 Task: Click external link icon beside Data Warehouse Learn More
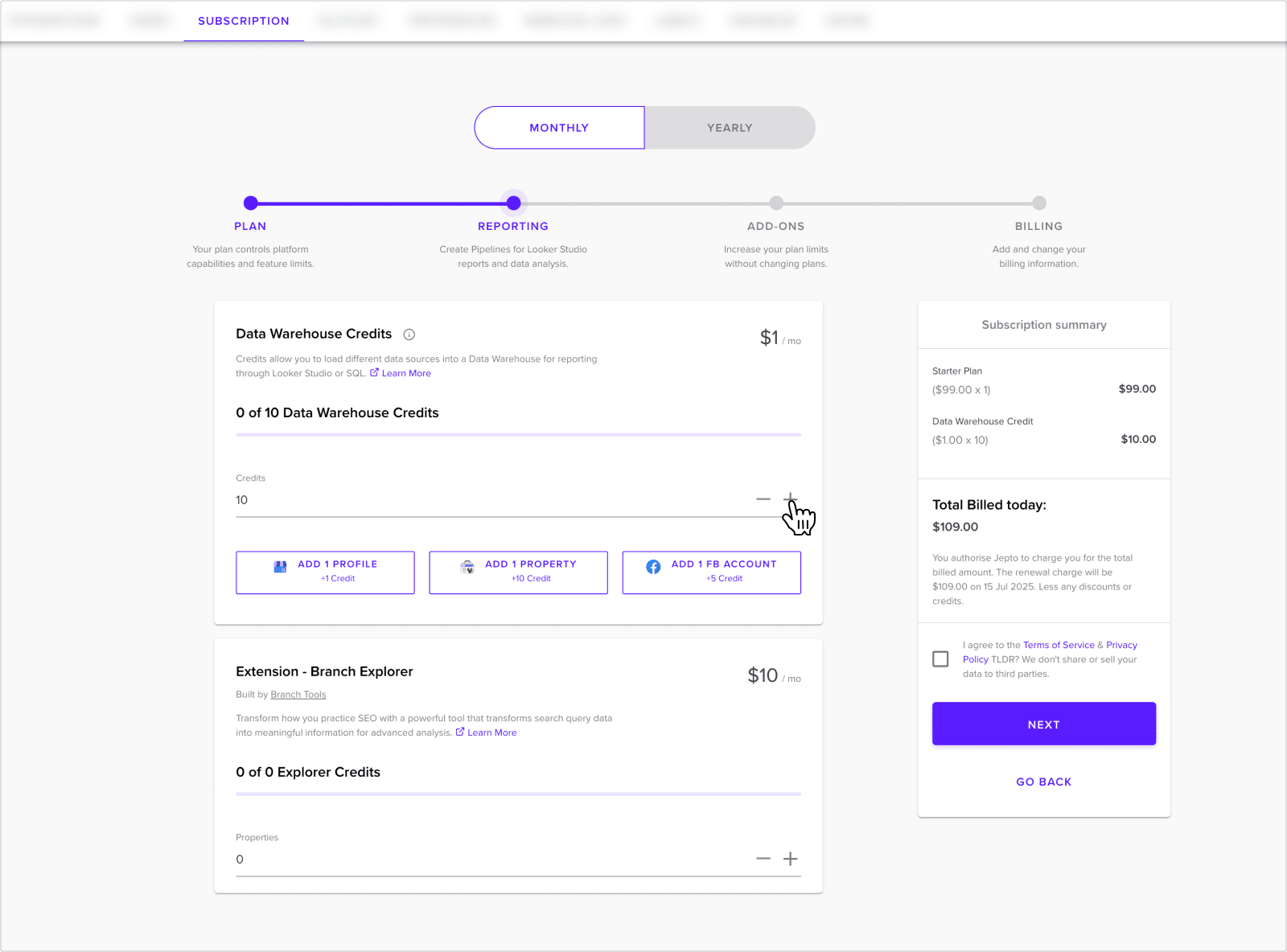point(374,372)
